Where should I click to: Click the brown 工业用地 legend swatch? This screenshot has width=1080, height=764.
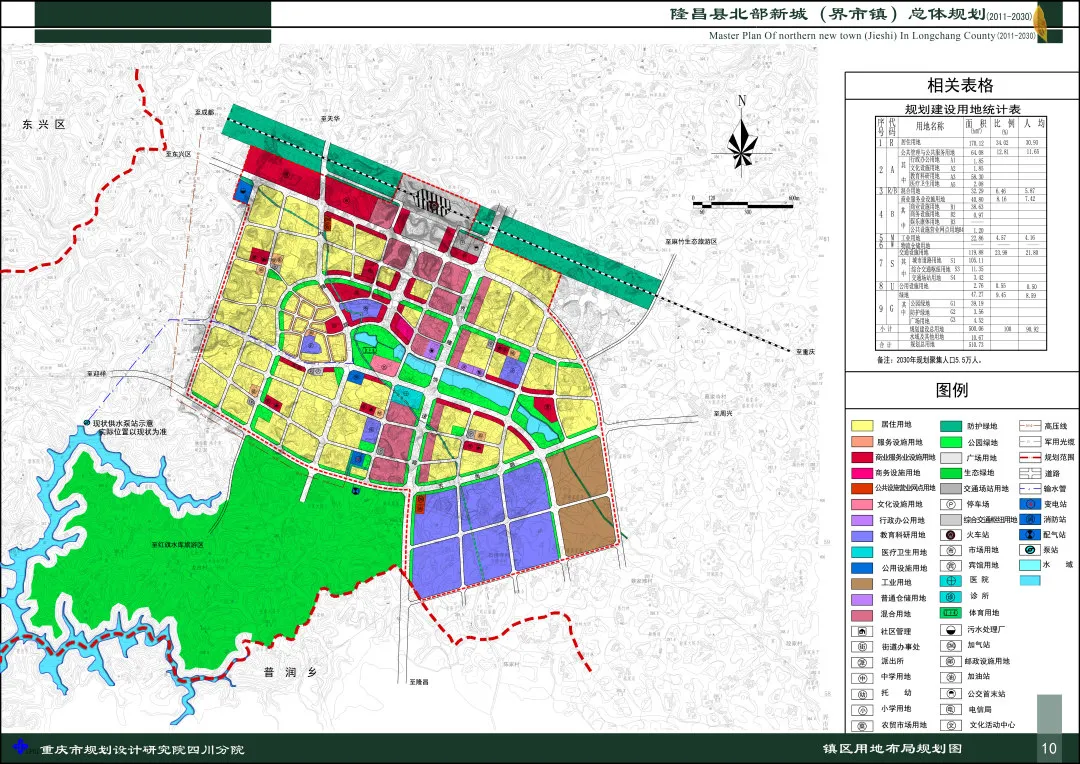[861, 582]
